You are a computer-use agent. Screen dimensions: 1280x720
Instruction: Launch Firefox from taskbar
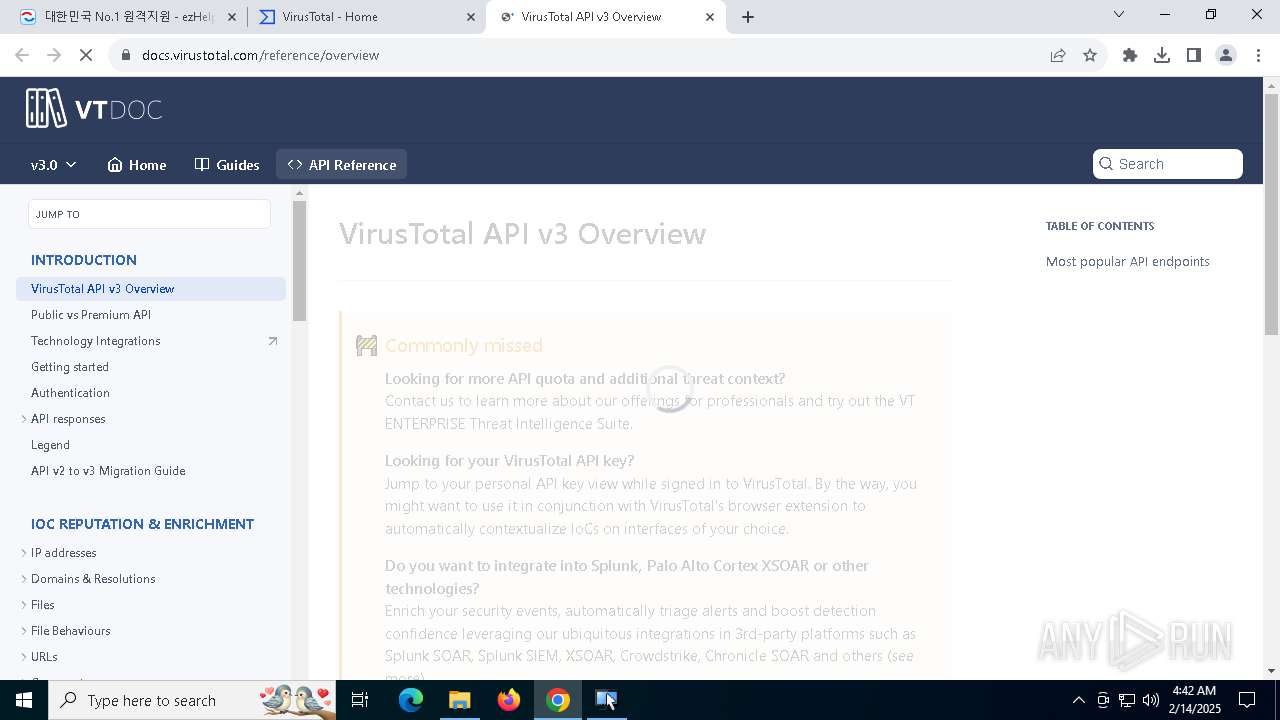tap(509, 700)
